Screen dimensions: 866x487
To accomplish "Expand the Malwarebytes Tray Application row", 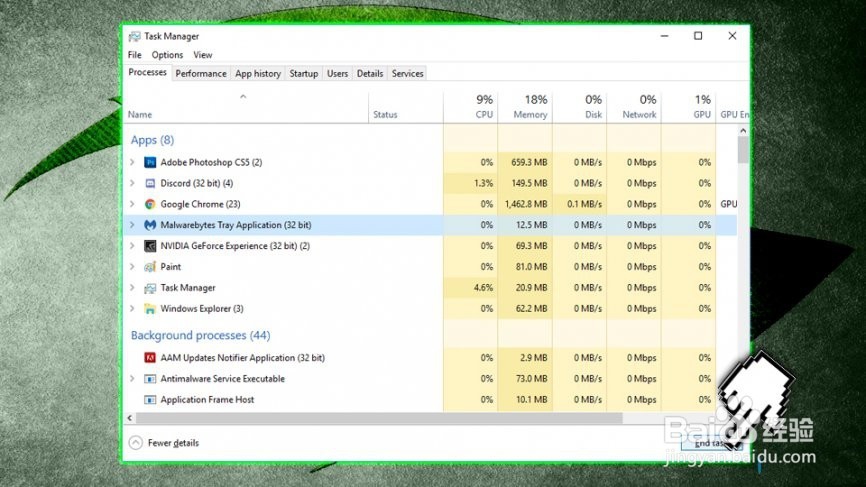I will (132, 225).
